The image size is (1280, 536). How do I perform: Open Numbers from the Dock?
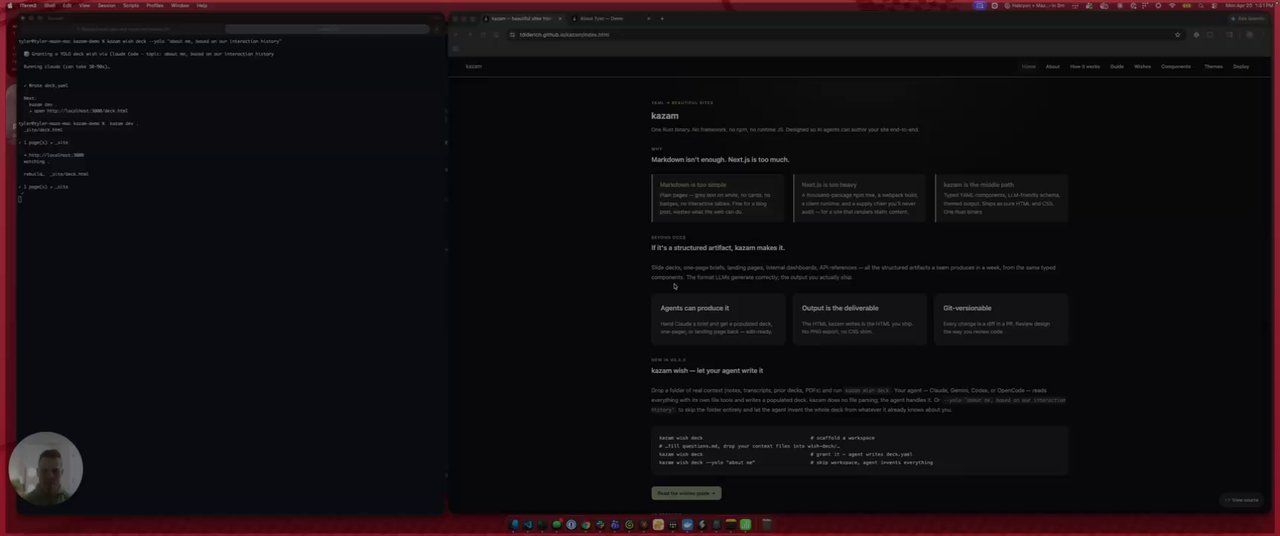click(745, 524)
